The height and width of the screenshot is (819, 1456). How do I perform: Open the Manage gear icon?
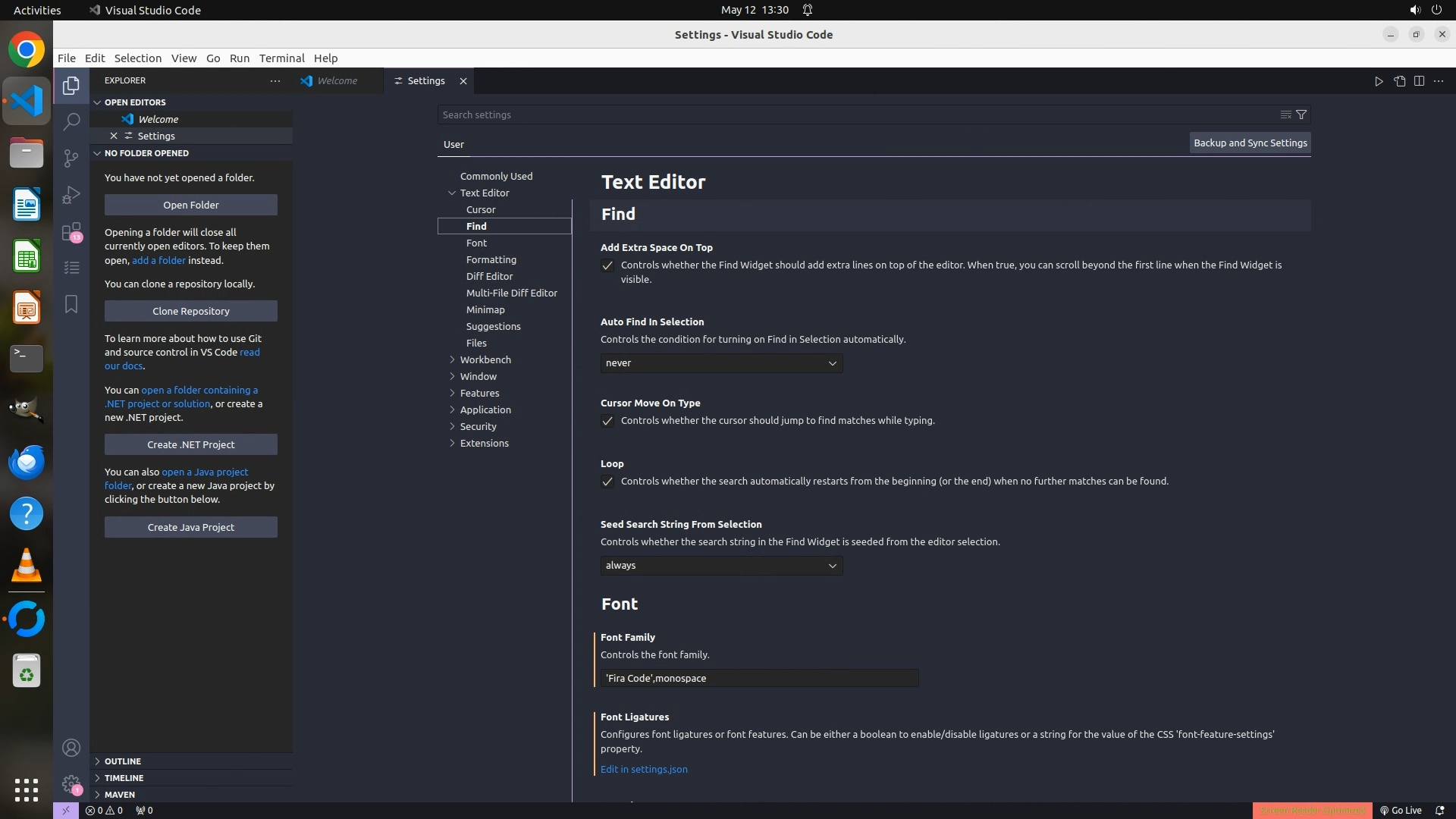(x=71, y=784)
